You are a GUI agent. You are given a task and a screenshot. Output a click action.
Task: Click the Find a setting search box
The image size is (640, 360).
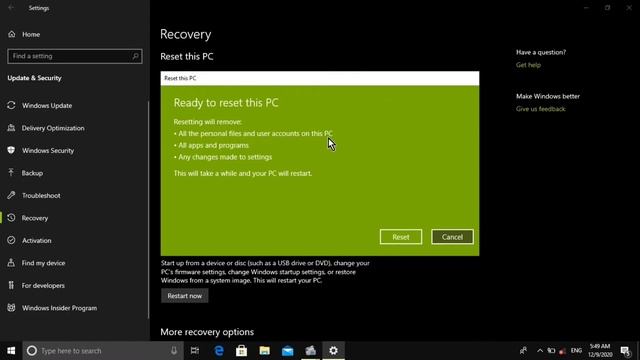click(x=75, y=56)
